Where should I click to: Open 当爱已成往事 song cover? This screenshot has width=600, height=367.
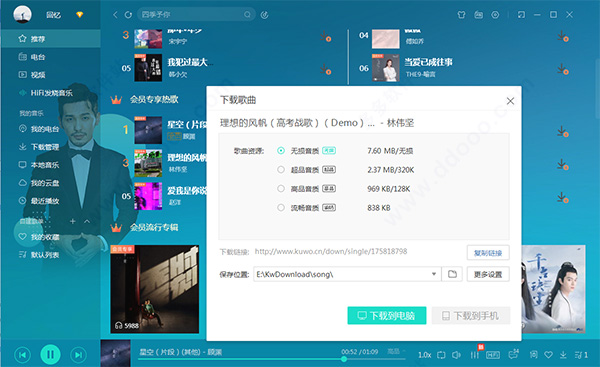point(386,67)
